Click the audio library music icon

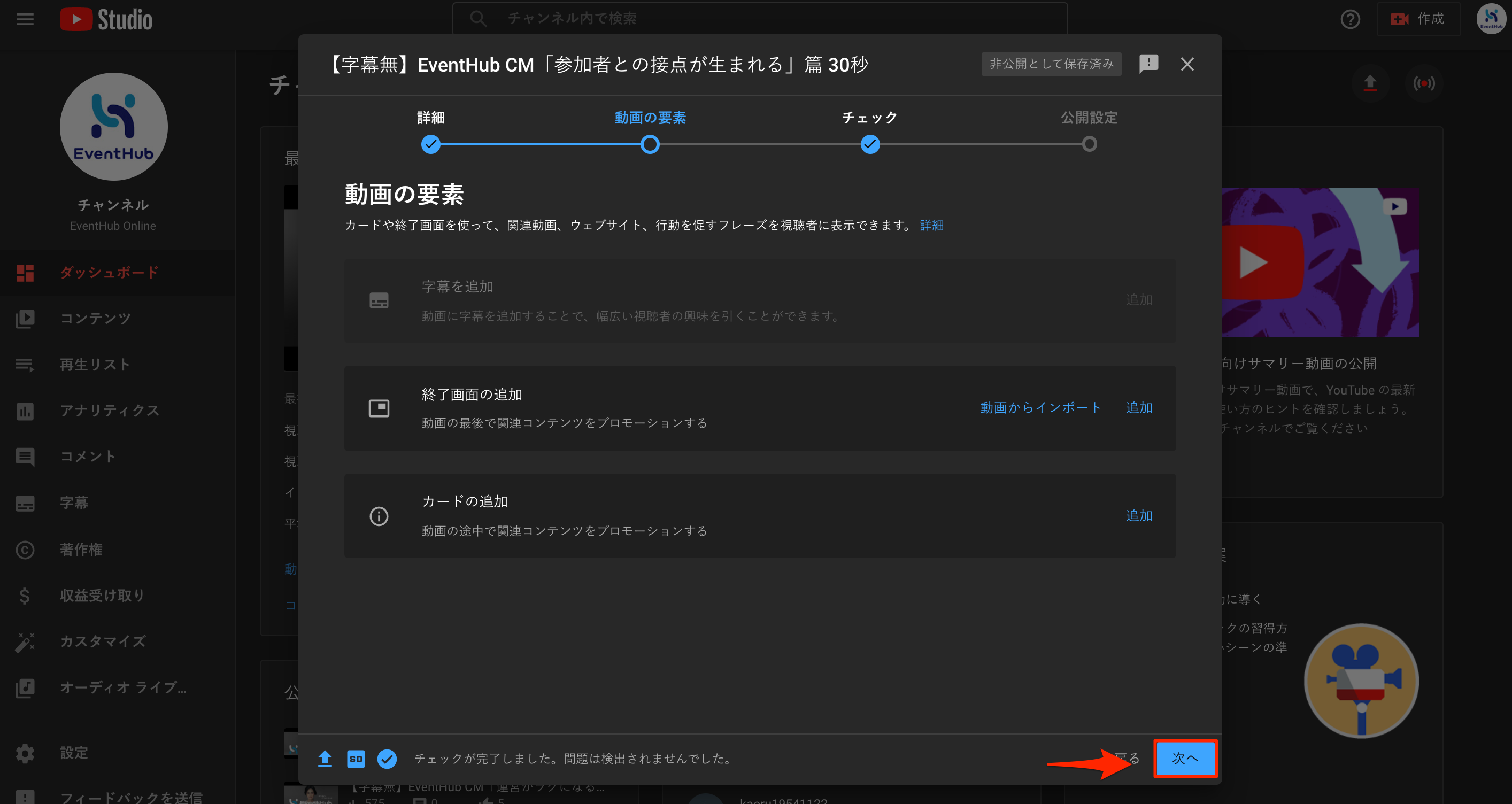(25, 688)
